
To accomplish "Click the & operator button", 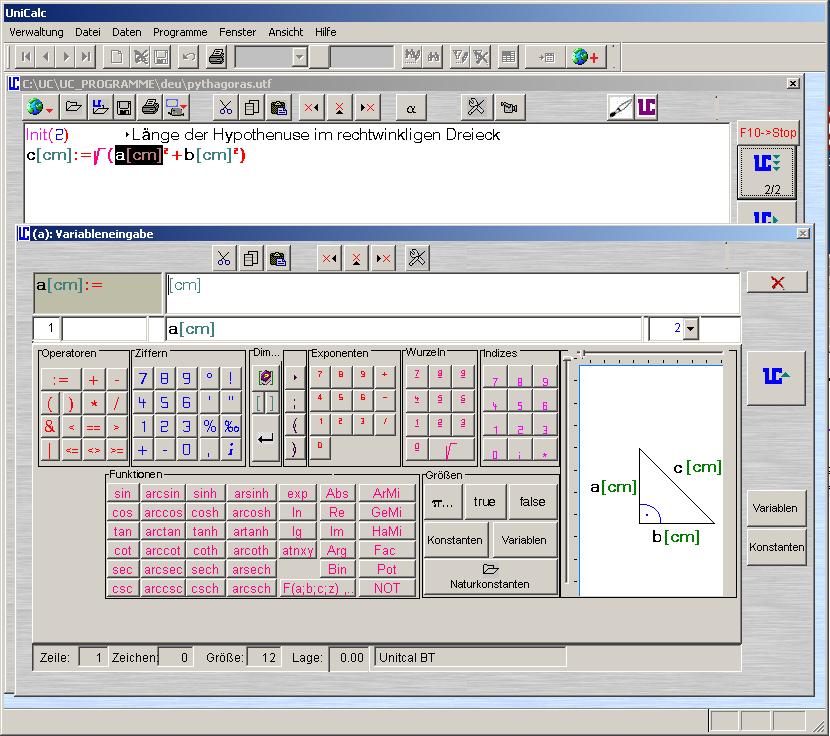I will click(x=50, y=426).
